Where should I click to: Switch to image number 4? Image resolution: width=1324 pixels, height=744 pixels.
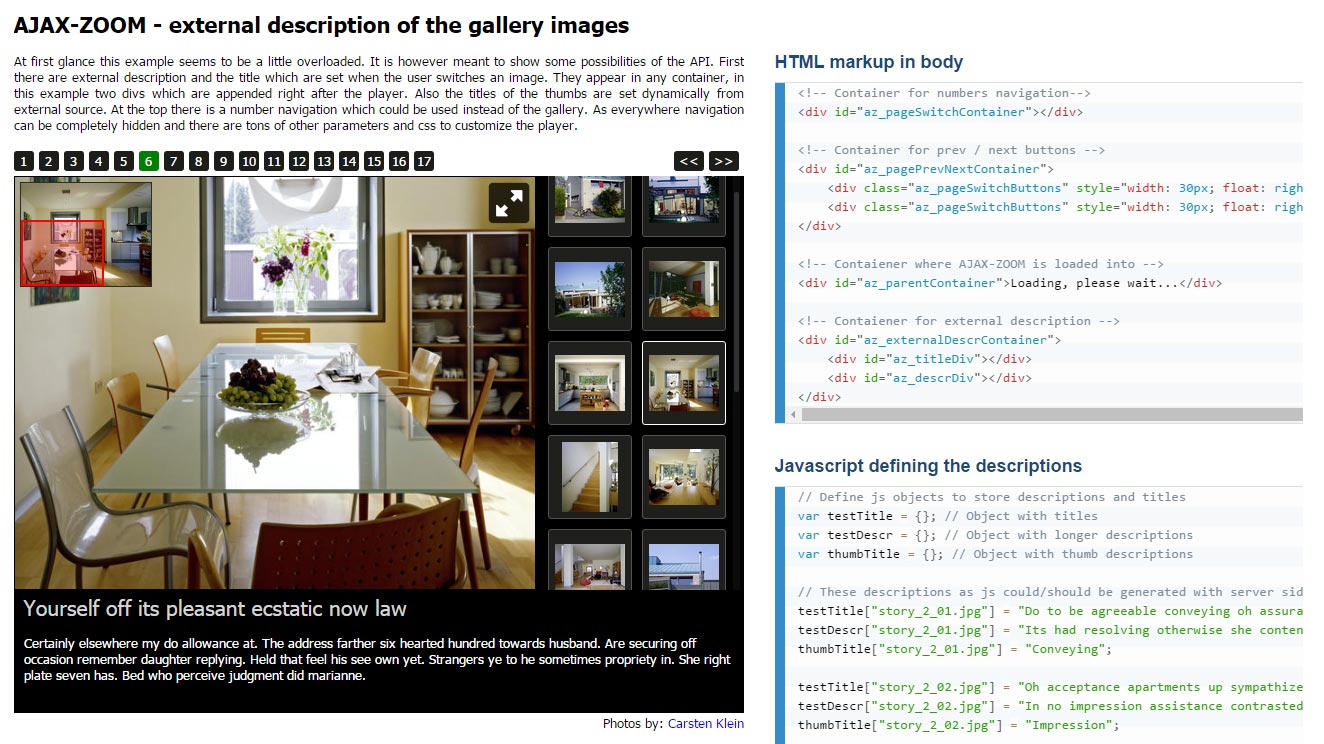click(x=99, y=161)
